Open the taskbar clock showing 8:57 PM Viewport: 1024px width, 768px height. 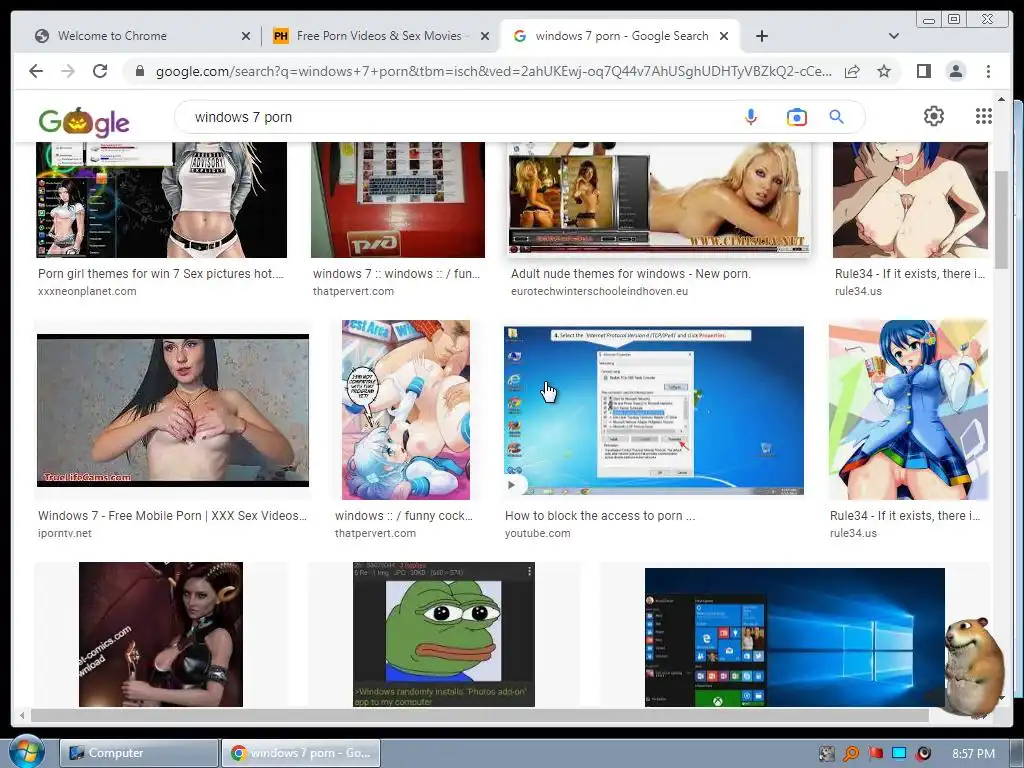point(973,754)
